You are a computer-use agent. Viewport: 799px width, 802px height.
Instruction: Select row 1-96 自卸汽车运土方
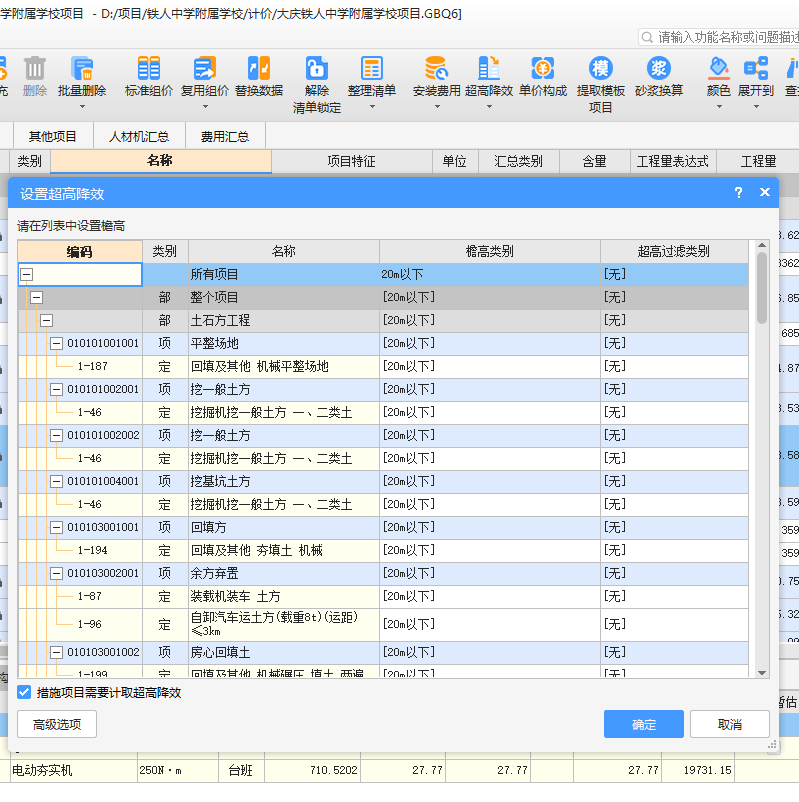tap(383, 625)
